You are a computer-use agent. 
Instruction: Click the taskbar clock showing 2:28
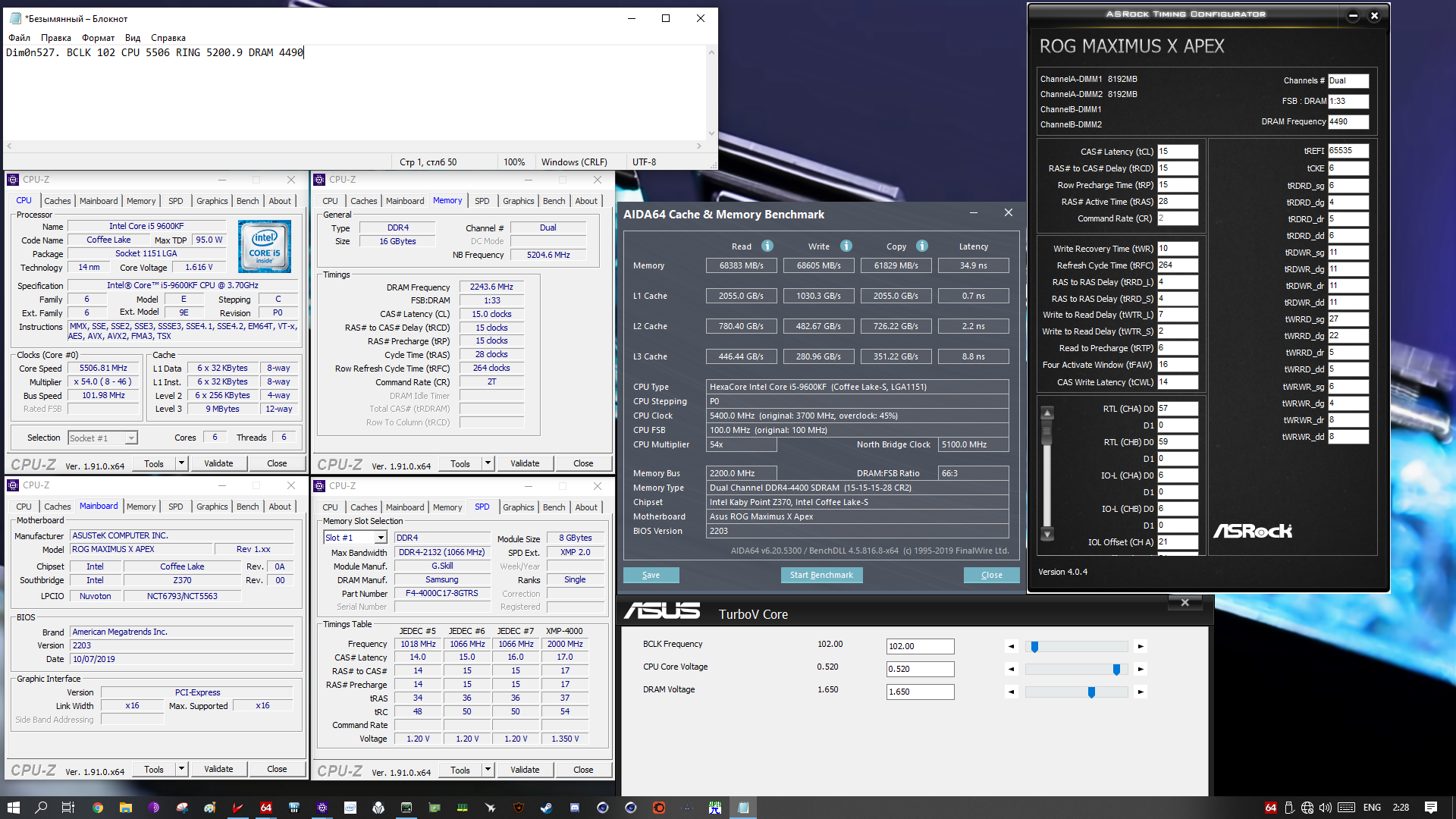1401,808
